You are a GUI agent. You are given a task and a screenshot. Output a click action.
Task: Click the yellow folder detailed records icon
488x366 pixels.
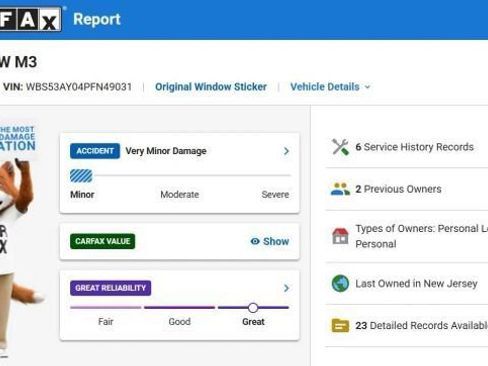point(340,325)
